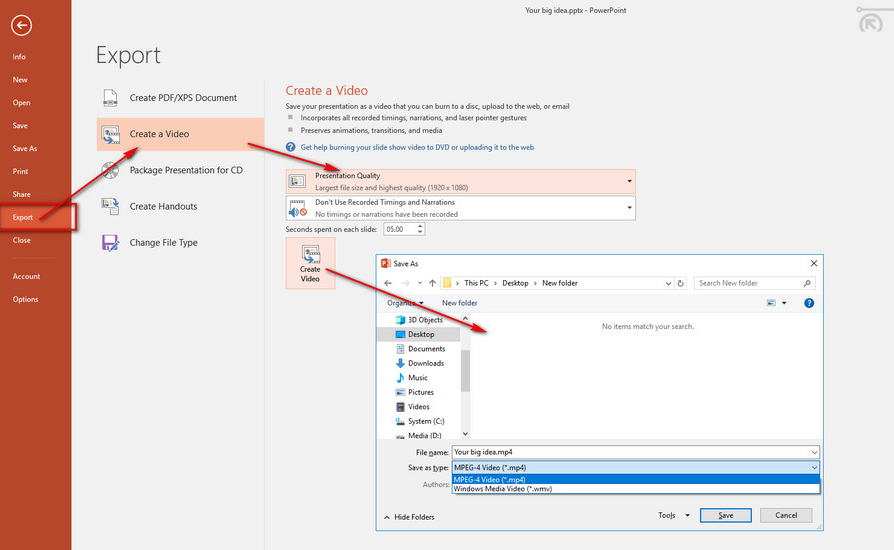Click the Save button in the dialog
The width and height of the screenshot is (894, 550).
point(725,515)
